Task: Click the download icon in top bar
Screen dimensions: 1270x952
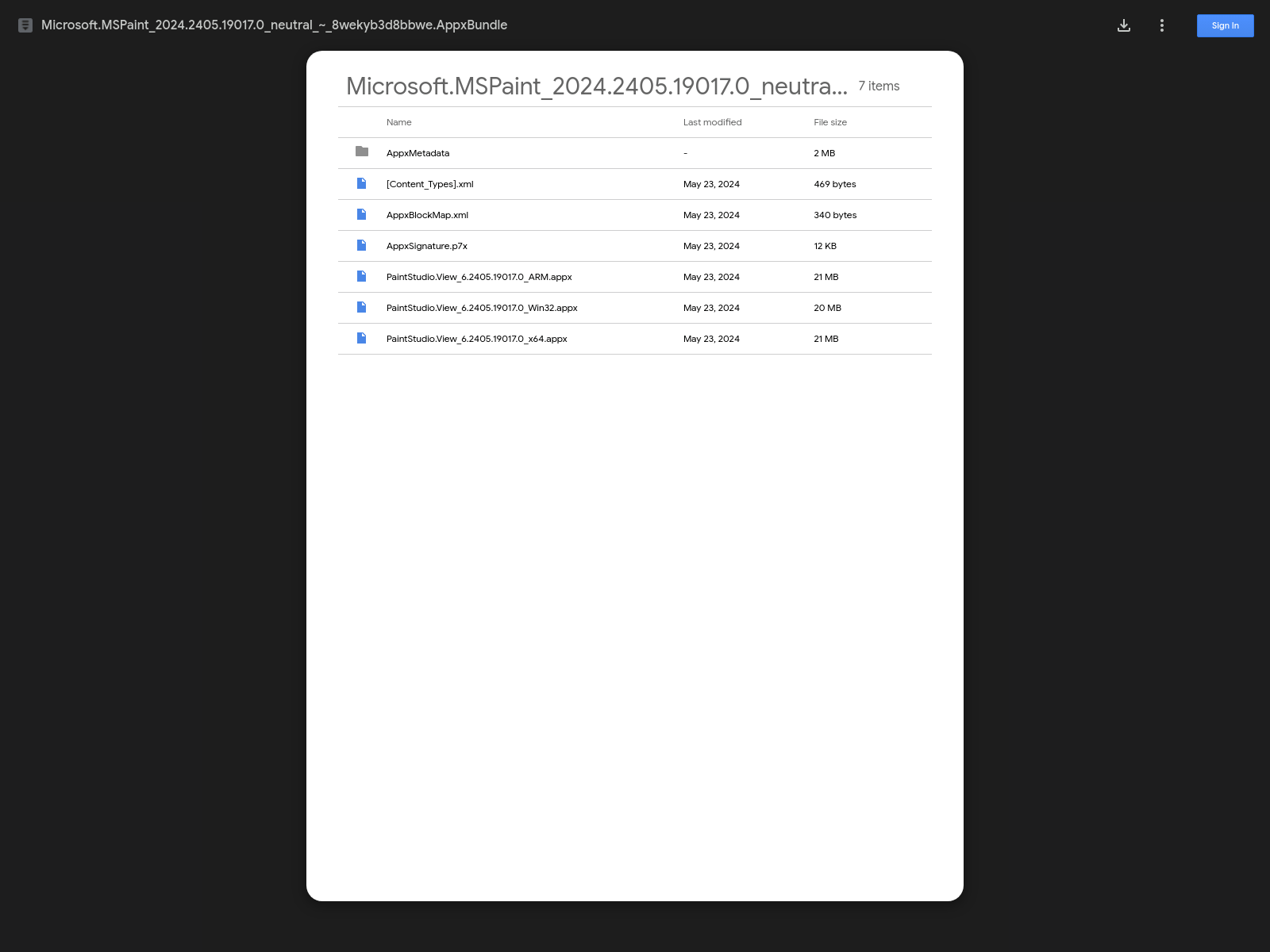Action: (x=1124, y=25)
